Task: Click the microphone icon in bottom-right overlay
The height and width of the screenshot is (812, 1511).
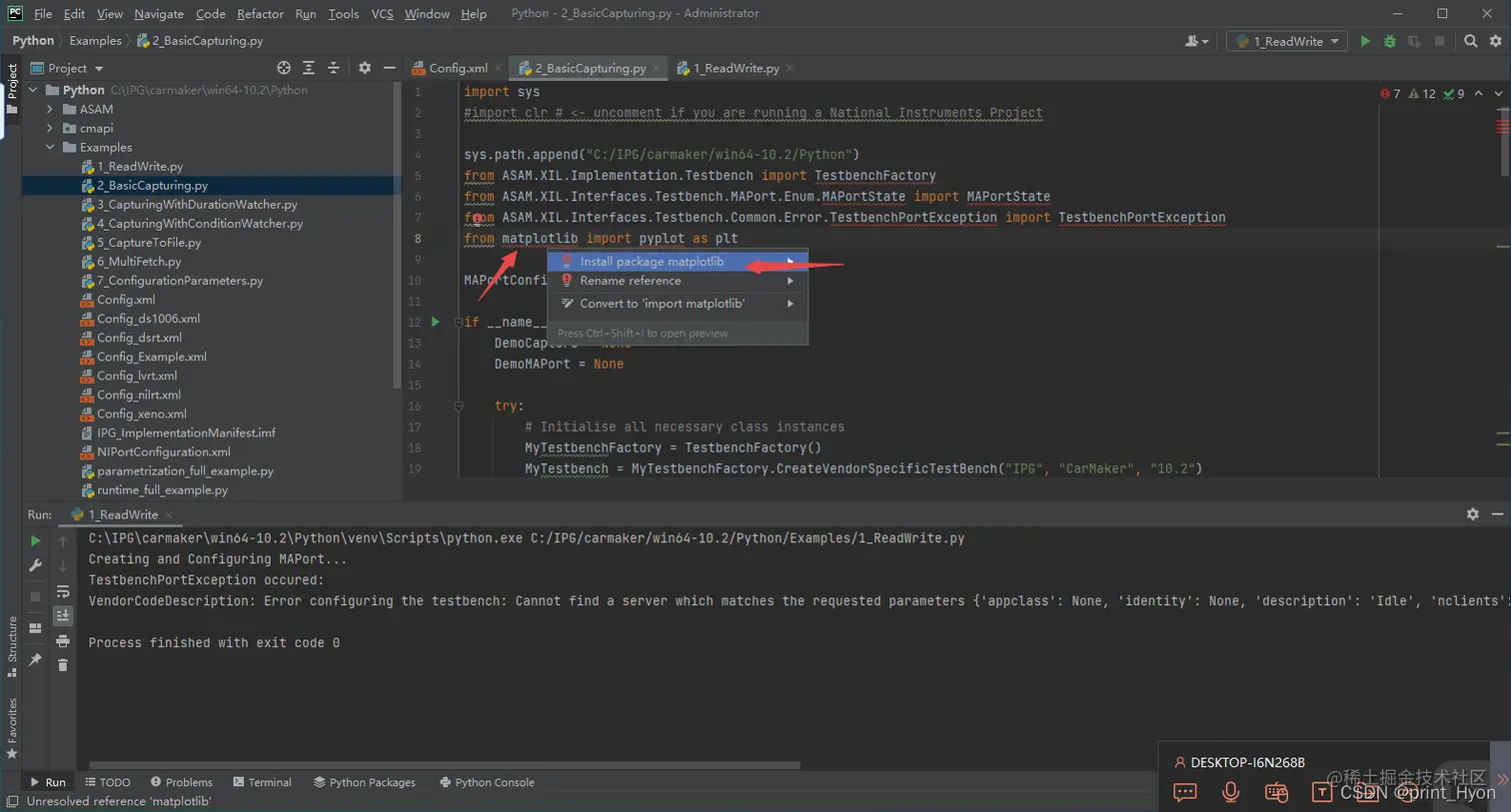Action: pyautogui.click(x=1231, y=792)
